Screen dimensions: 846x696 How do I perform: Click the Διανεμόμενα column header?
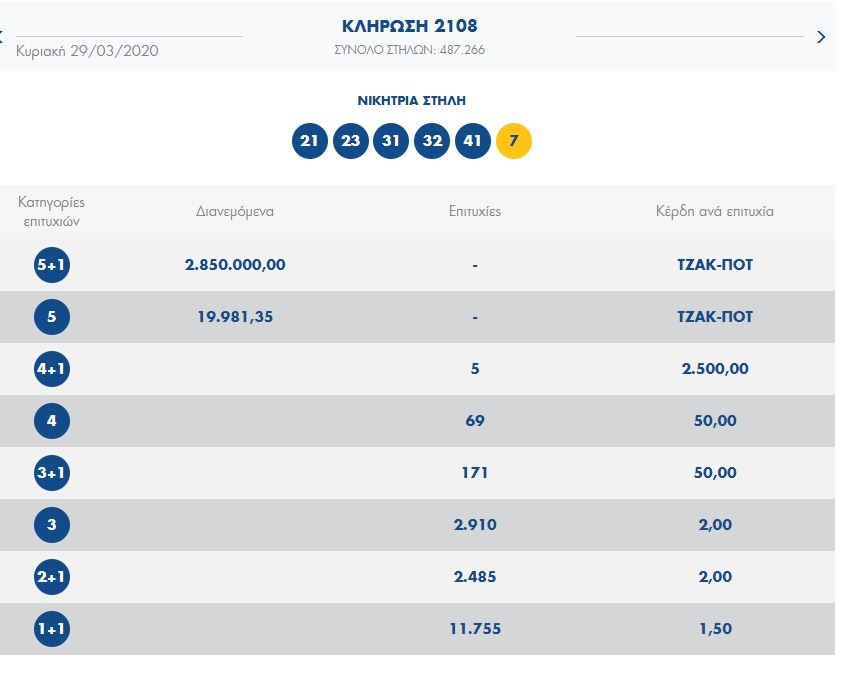(x=235, y=211)
